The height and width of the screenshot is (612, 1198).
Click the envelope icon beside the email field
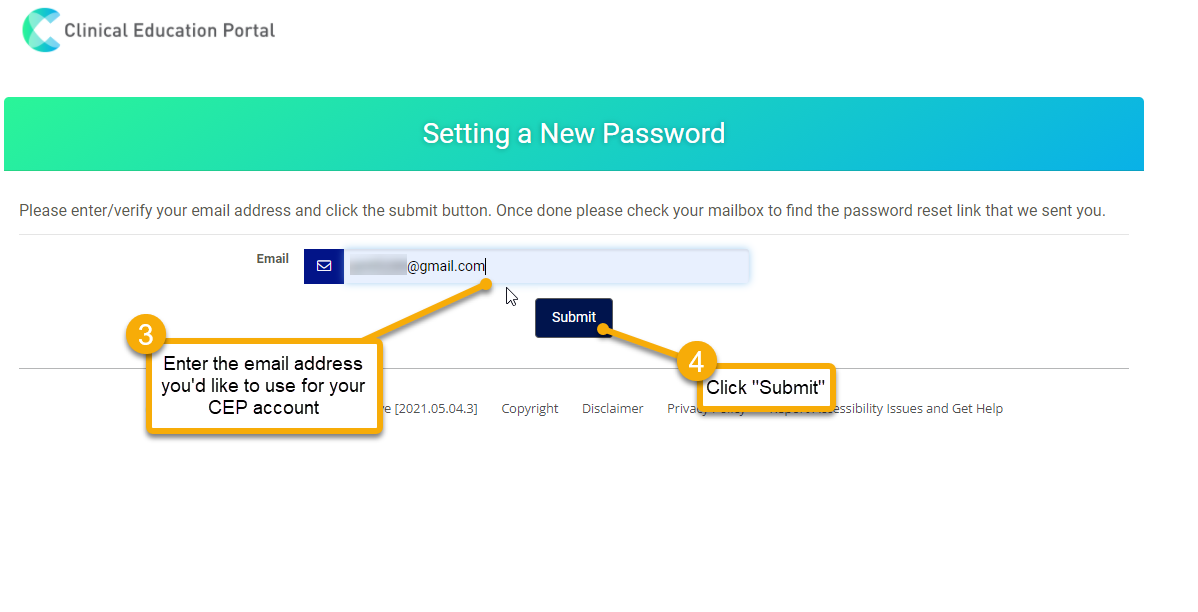[324, 266]
